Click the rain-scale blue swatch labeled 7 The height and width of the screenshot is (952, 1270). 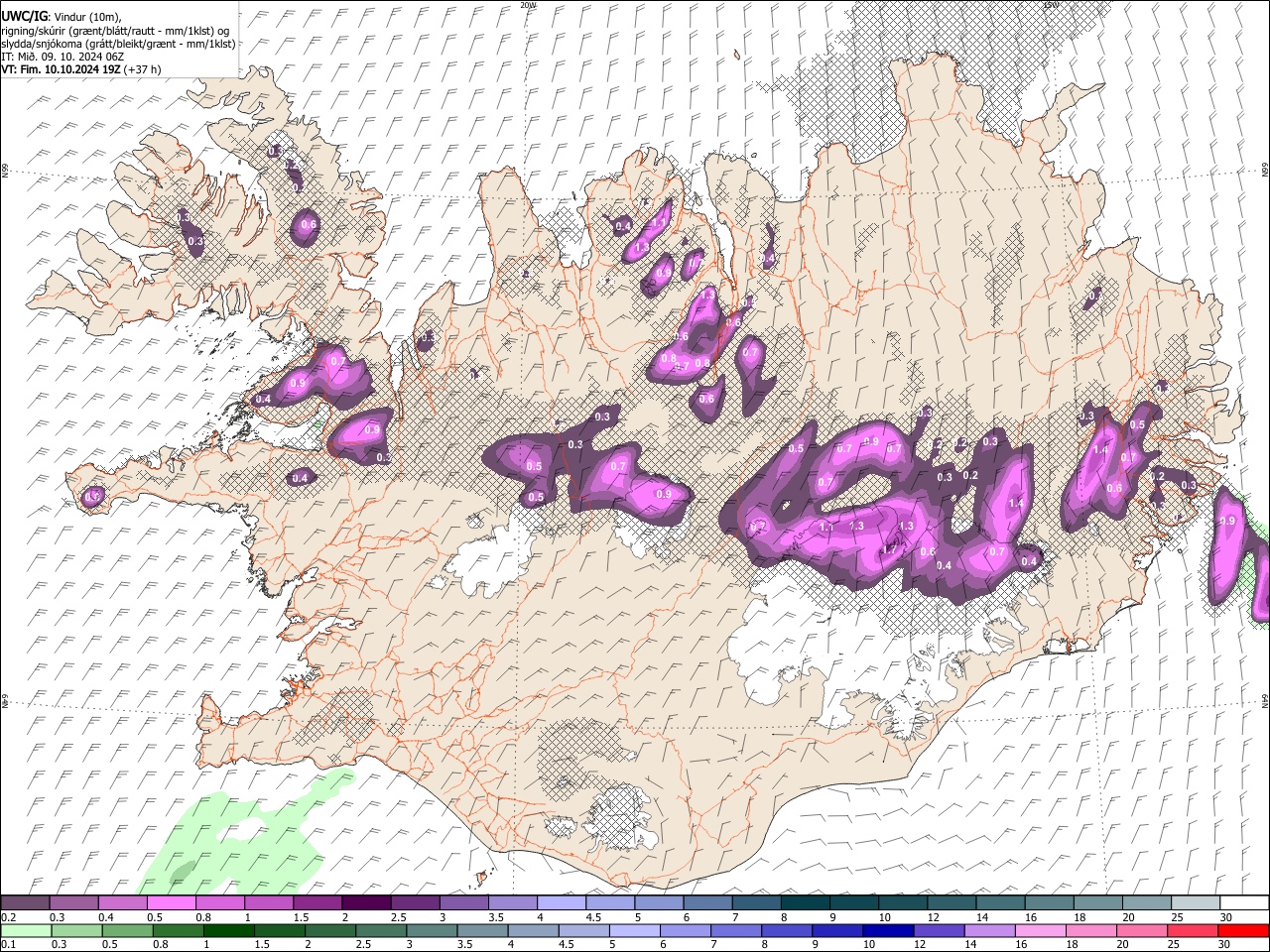[x=736, y=931]
